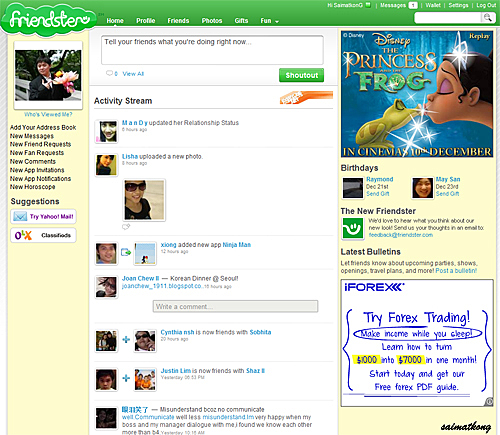Screen dimensions: 500x435
Task: Open New Horoscope
Action: coord(33,187)
